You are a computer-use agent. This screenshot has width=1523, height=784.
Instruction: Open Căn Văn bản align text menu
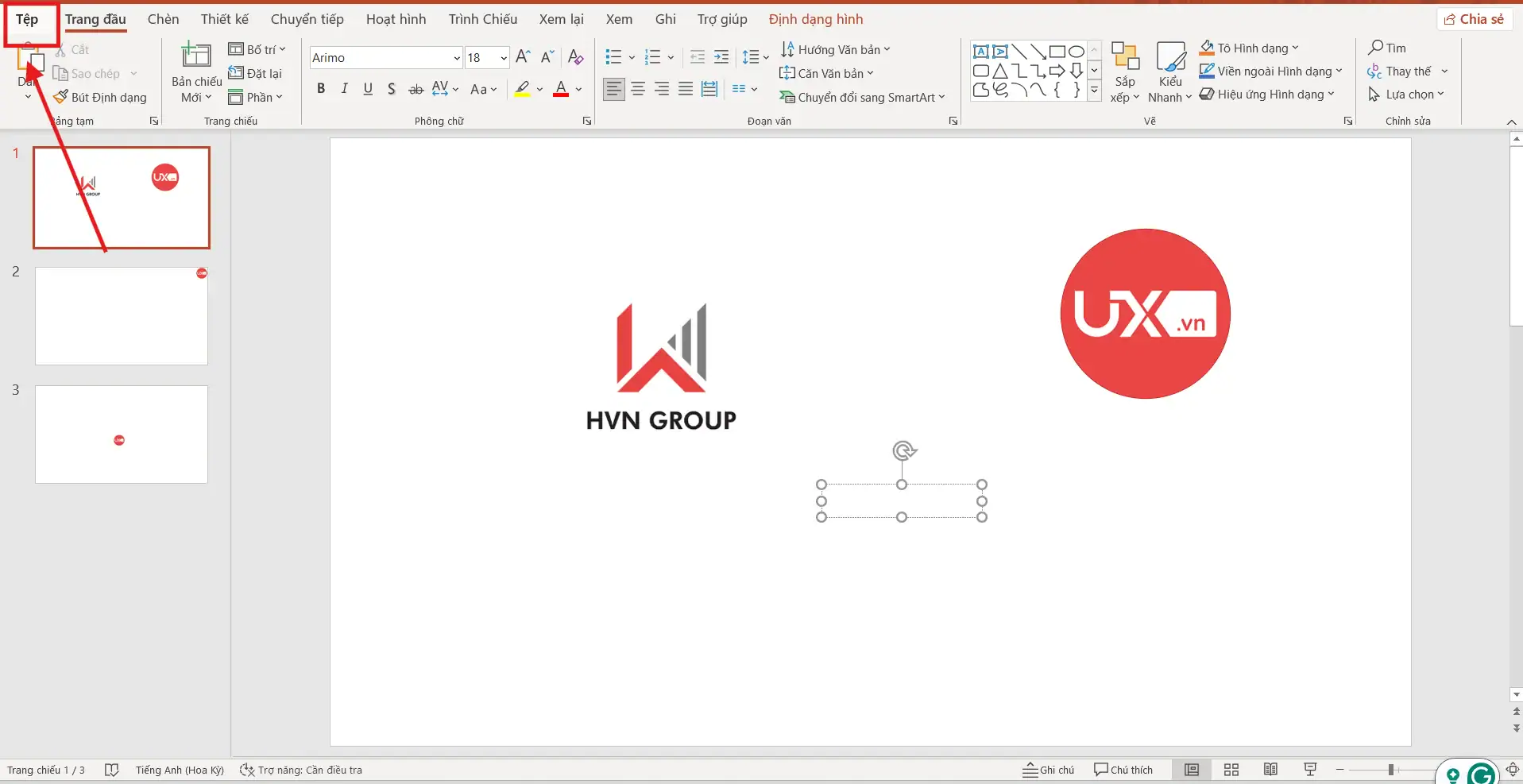click(826, 73)
